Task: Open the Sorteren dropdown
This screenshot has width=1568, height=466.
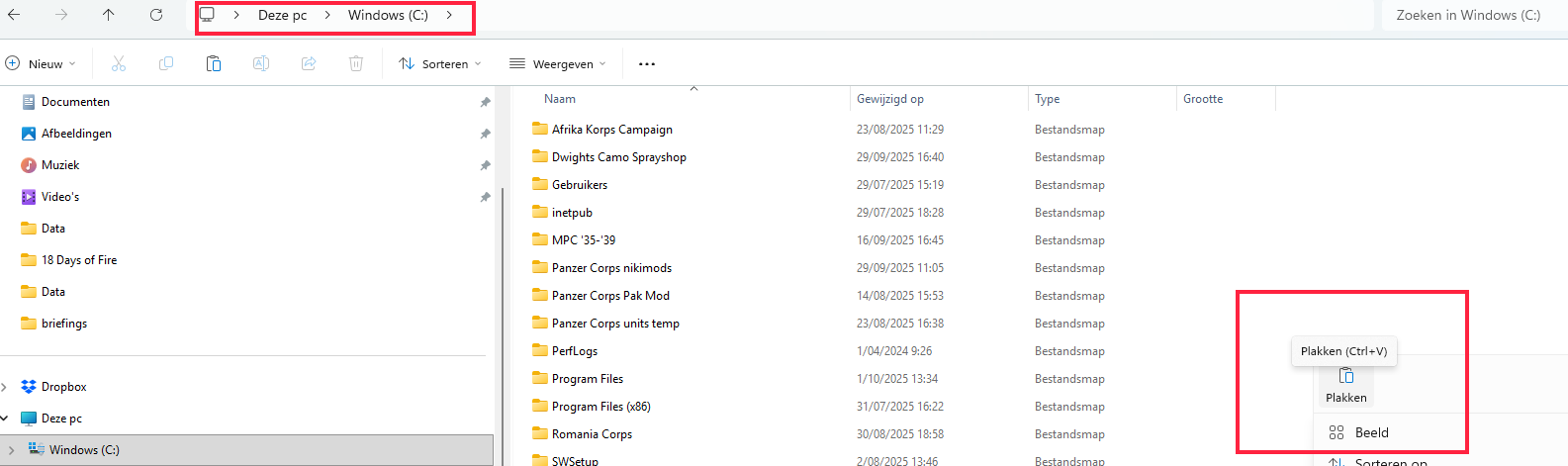Action: [x=440, y=64]
